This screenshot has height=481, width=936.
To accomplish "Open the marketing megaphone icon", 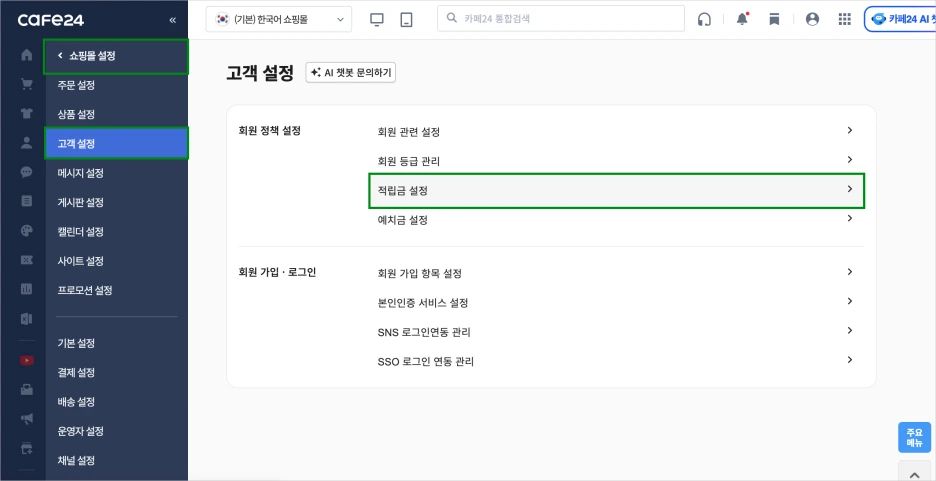I will [x=26, y=419].
